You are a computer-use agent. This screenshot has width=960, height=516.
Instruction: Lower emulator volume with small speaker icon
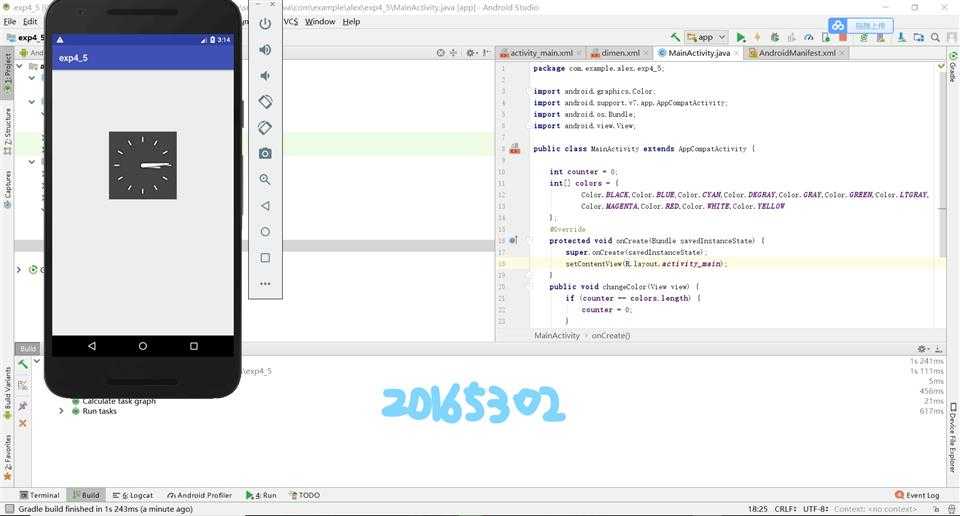pyautogui.click(x=265, y=76)
